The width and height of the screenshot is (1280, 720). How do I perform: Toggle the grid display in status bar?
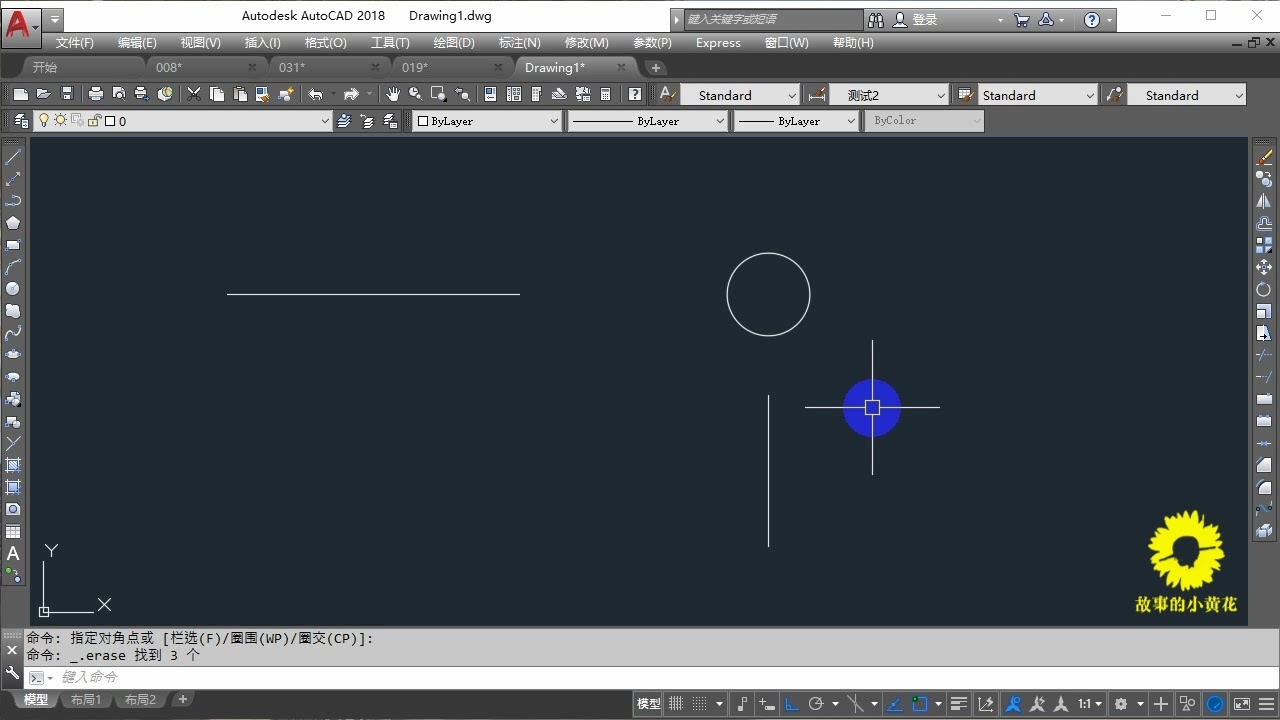point(676,704)
